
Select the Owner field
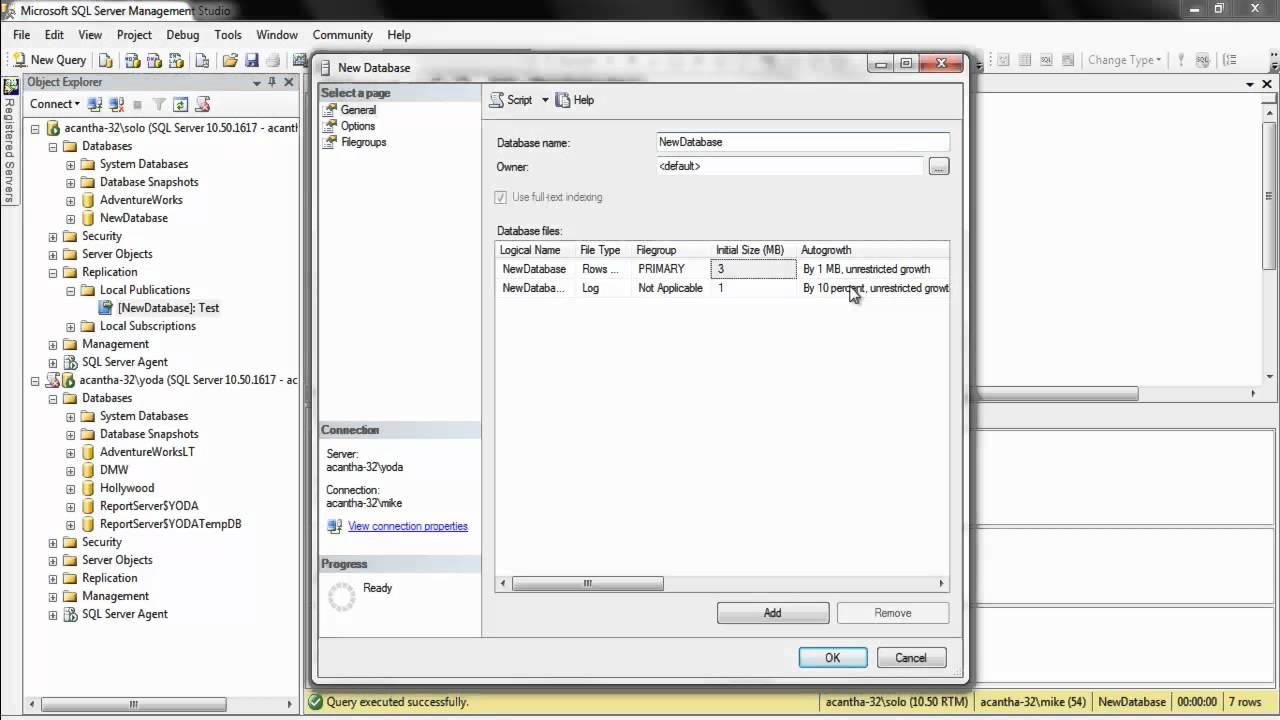tap(790, 167)
